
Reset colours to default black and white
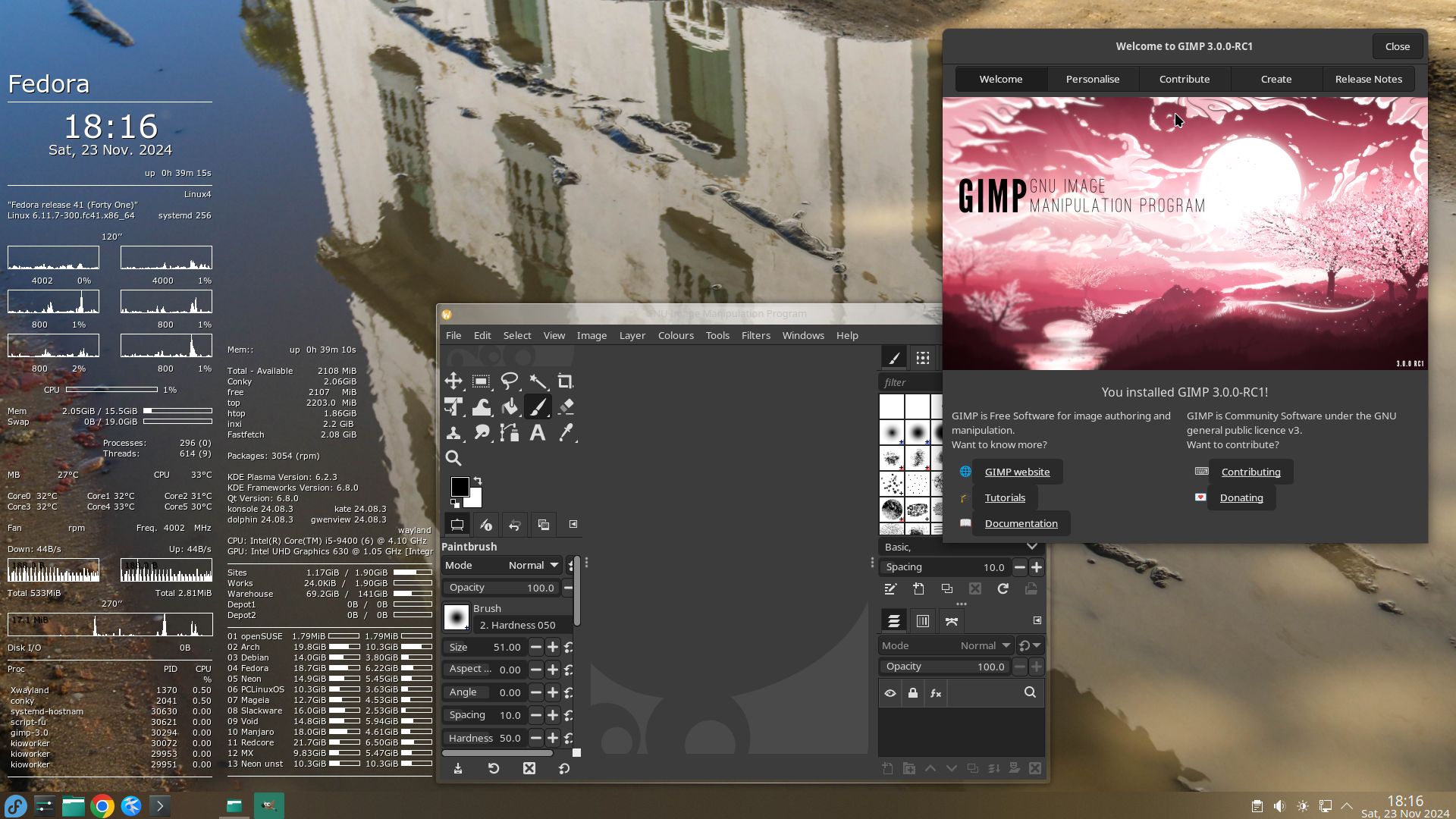pos(455,504)
